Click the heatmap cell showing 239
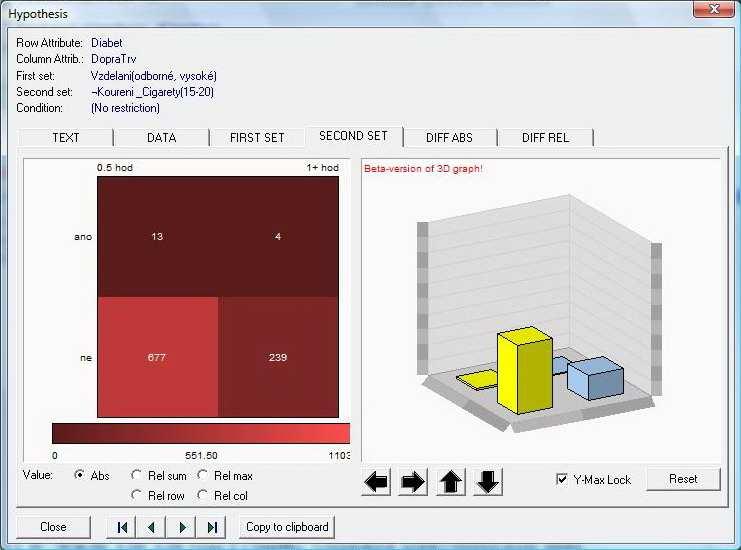Viewport: 741px width, 550px height. 278,357
